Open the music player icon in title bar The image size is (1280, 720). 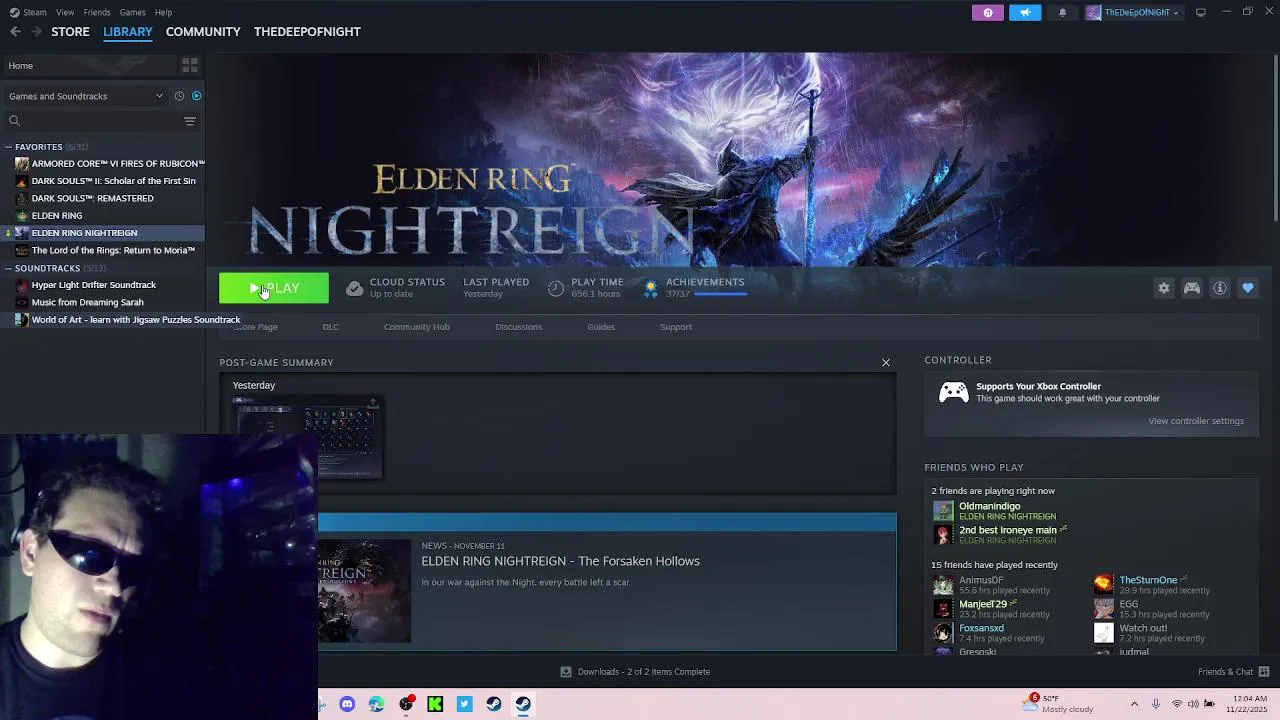pyautogui.click(x=987, y=12)
